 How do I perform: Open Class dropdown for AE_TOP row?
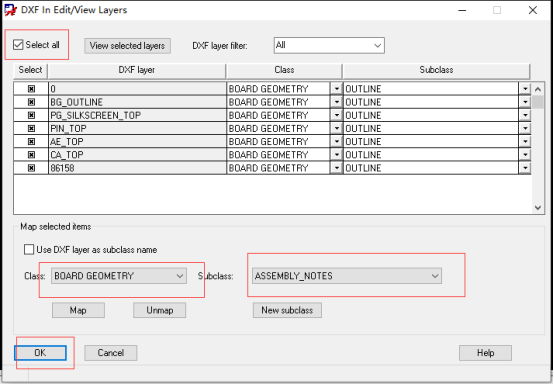point(336,142)
